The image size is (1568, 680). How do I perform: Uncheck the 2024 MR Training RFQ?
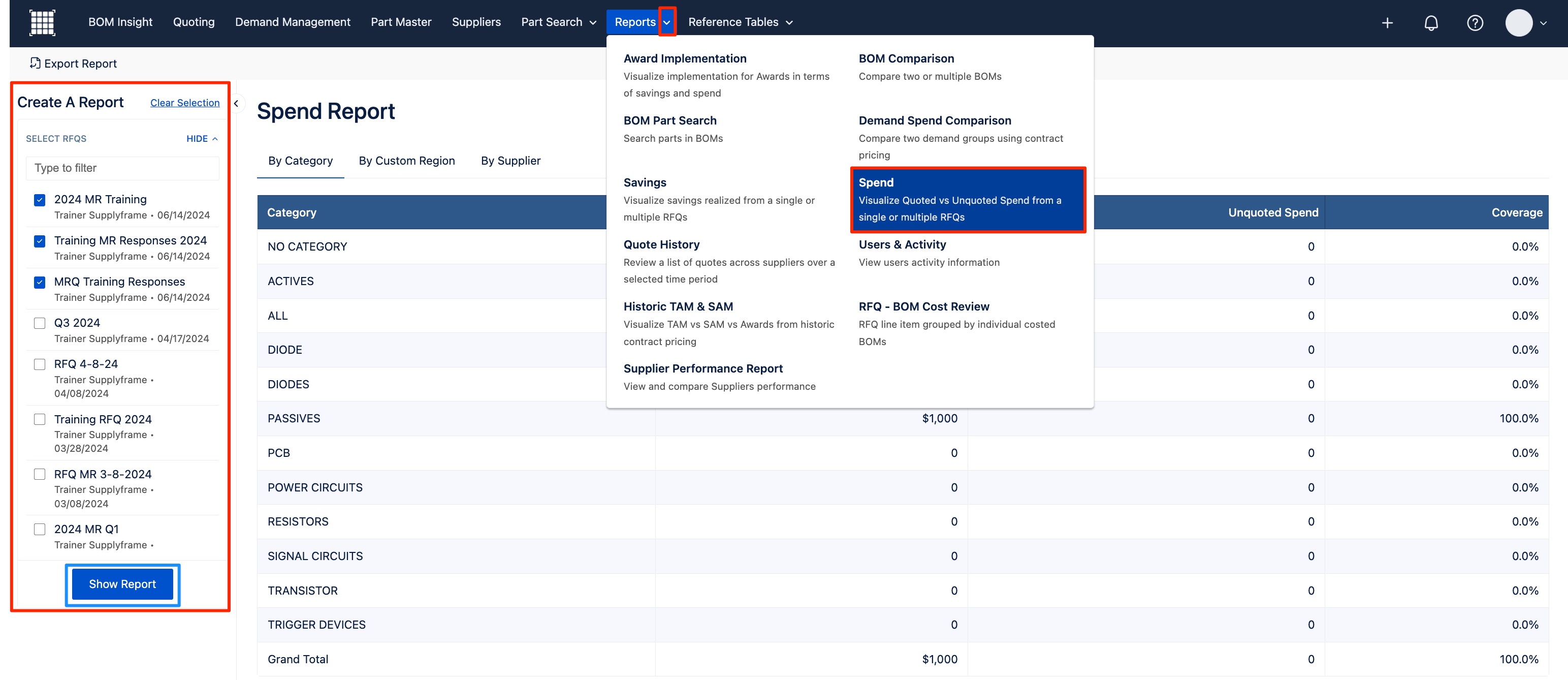pos(40,200)
